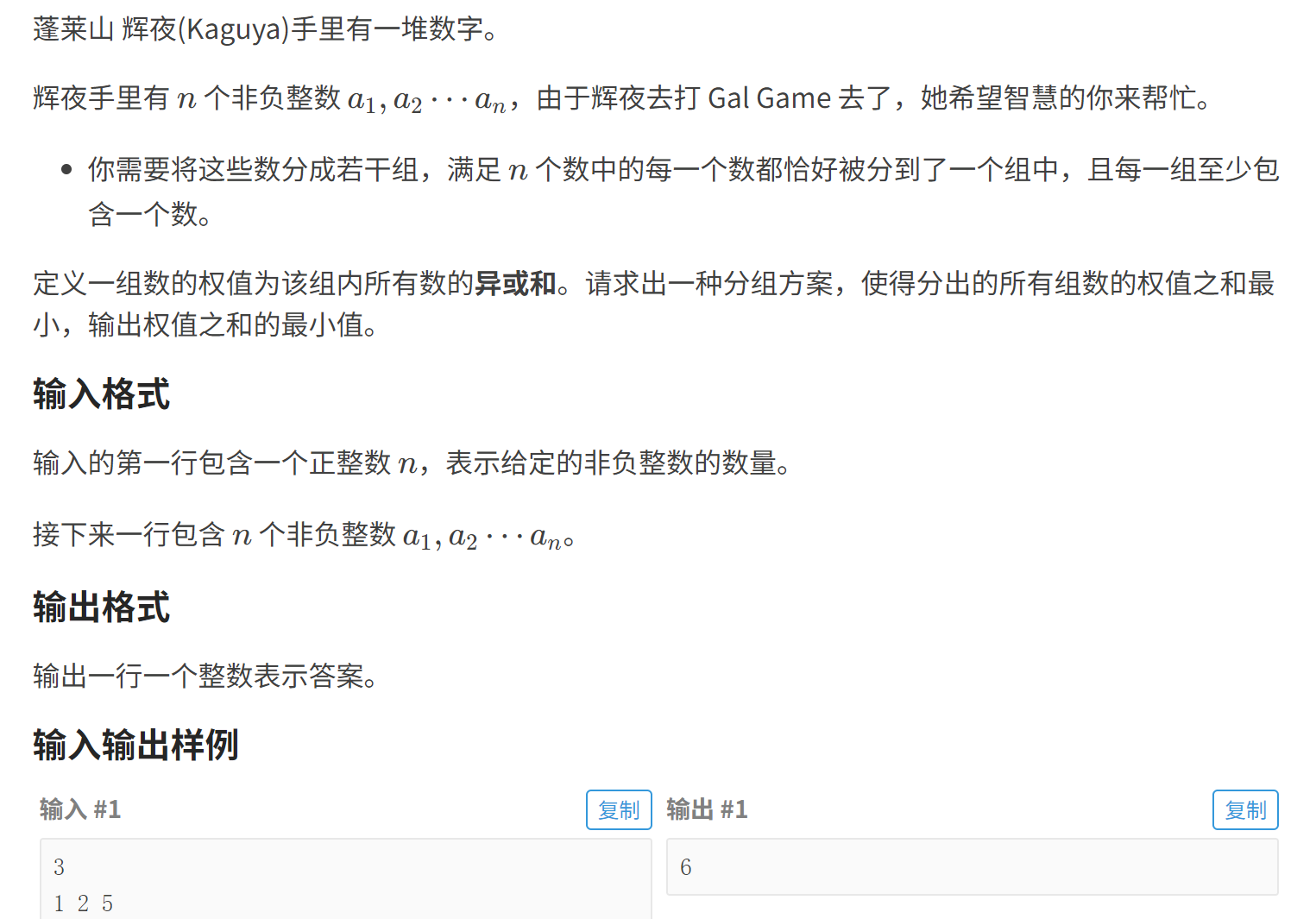
Task: Click the bullet point marker
Action: (x=66, y=169)
